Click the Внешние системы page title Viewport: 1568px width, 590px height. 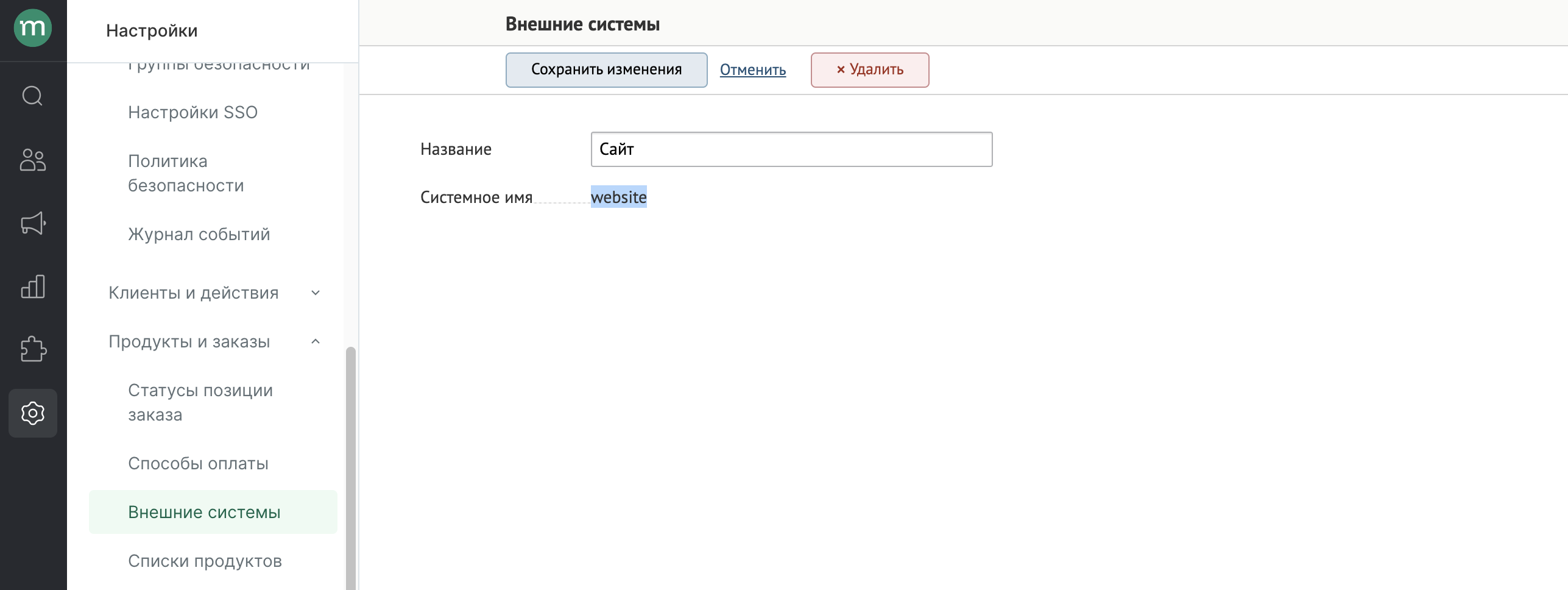(582, 24)
